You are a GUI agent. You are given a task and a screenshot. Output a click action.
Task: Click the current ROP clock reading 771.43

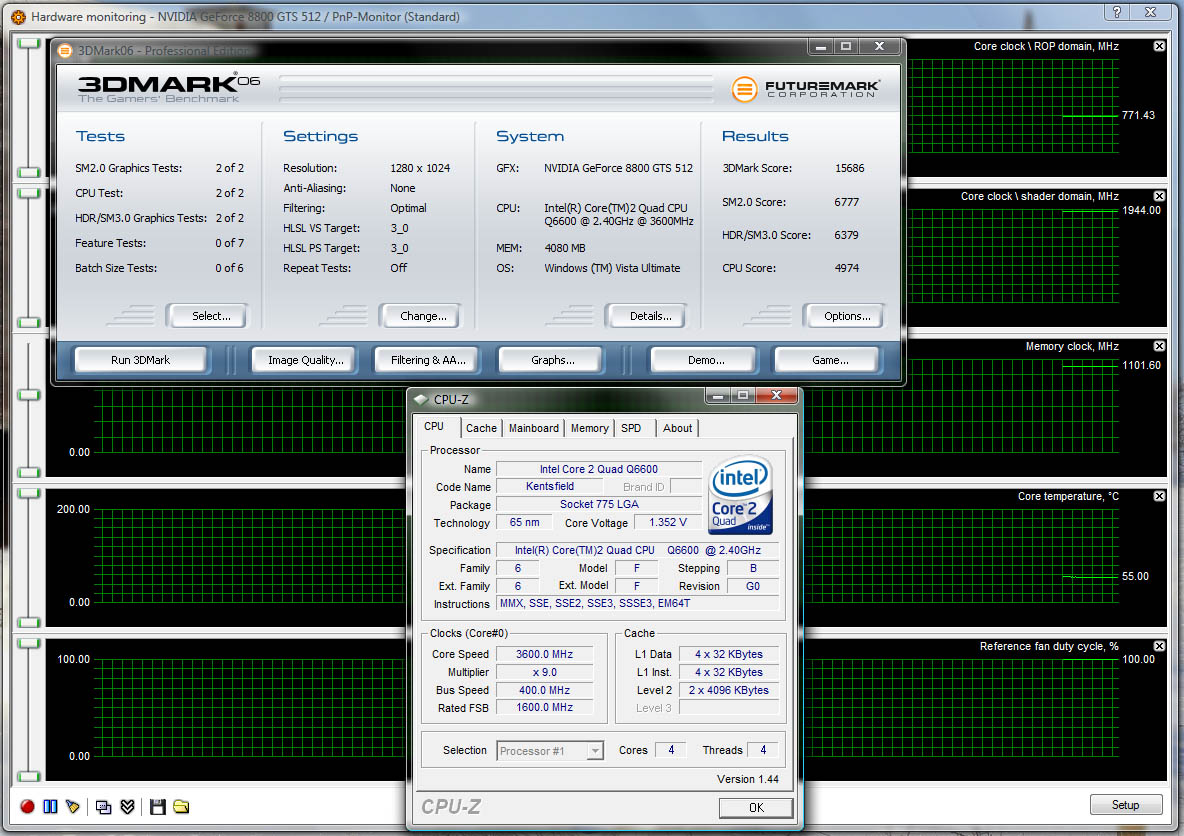point(1138,116)
